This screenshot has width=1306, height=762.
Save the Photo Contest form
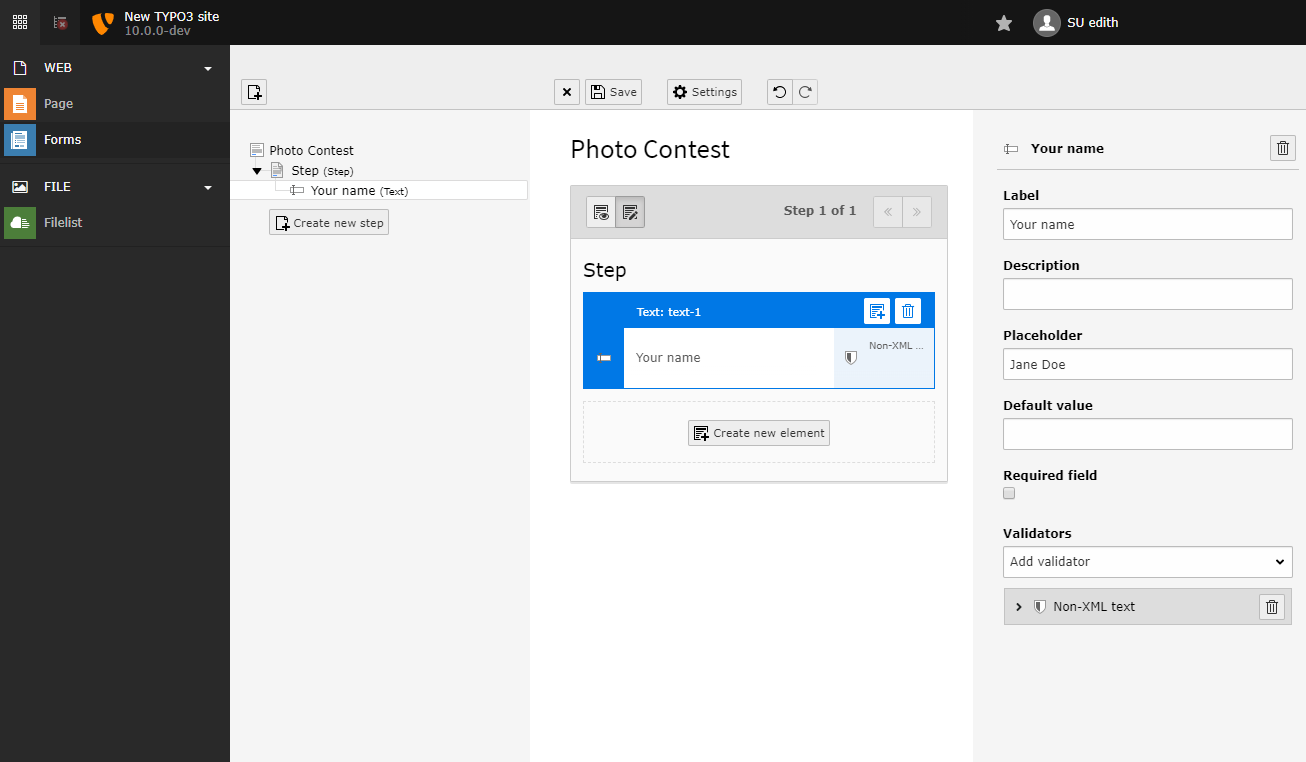pos(613,91)
